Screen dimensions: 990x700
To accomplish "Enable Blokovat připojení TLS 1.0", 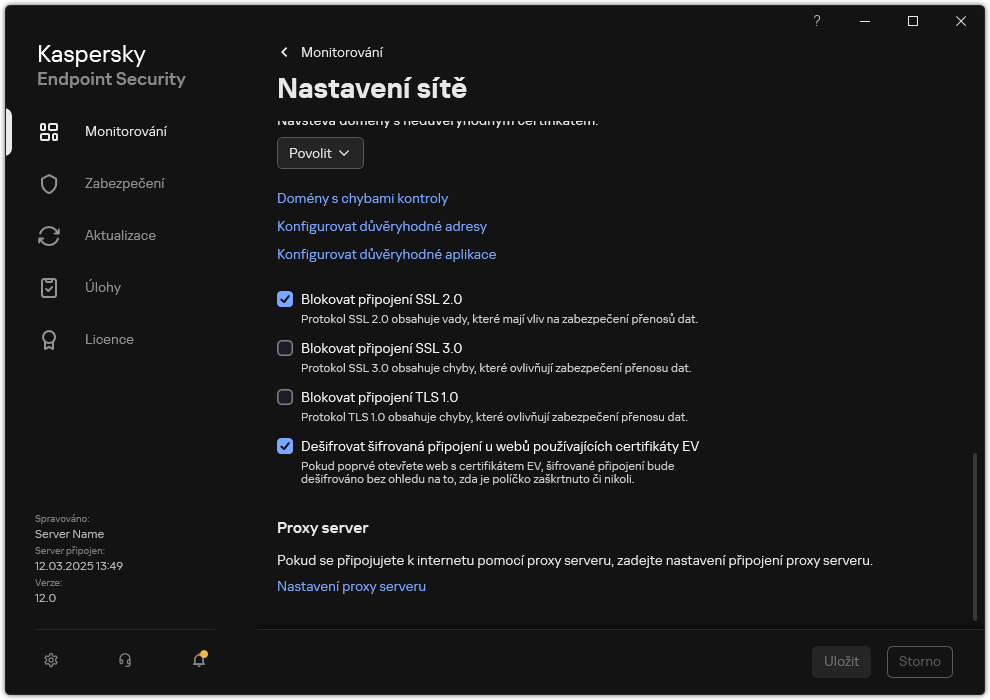I will click(x=285, y=396).
